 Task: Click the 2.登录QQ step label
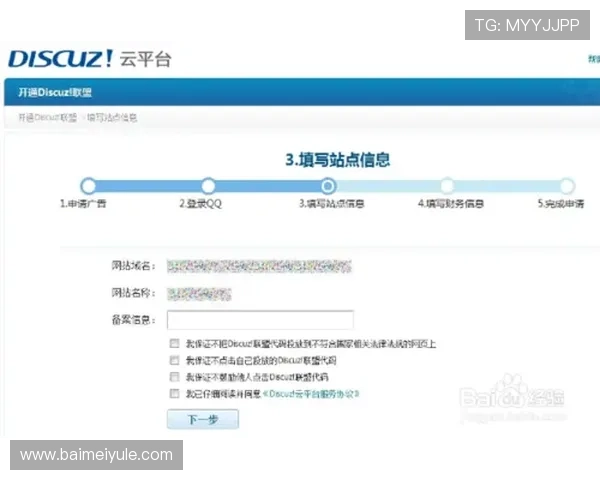click(x=201, y=203)
